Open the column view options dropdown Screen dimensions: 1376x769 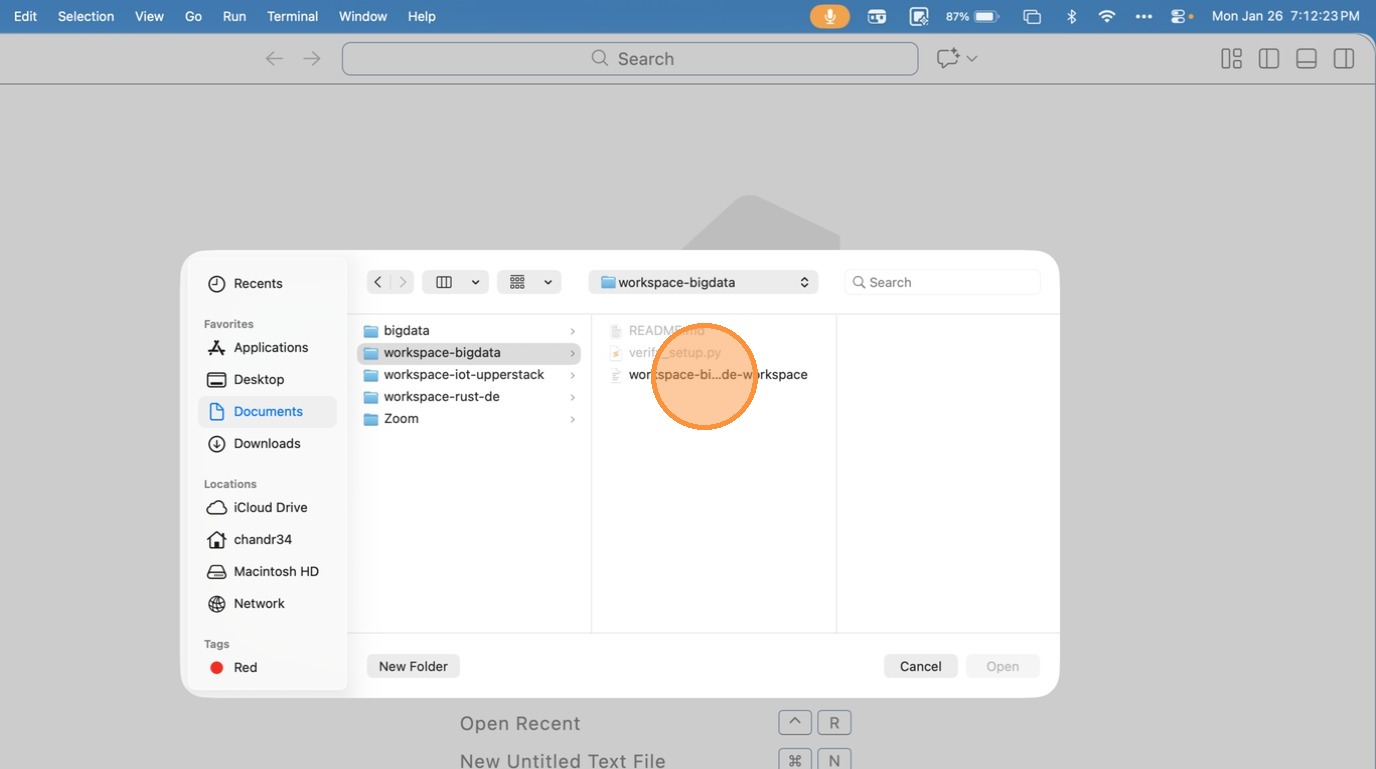tap(455, 282)
